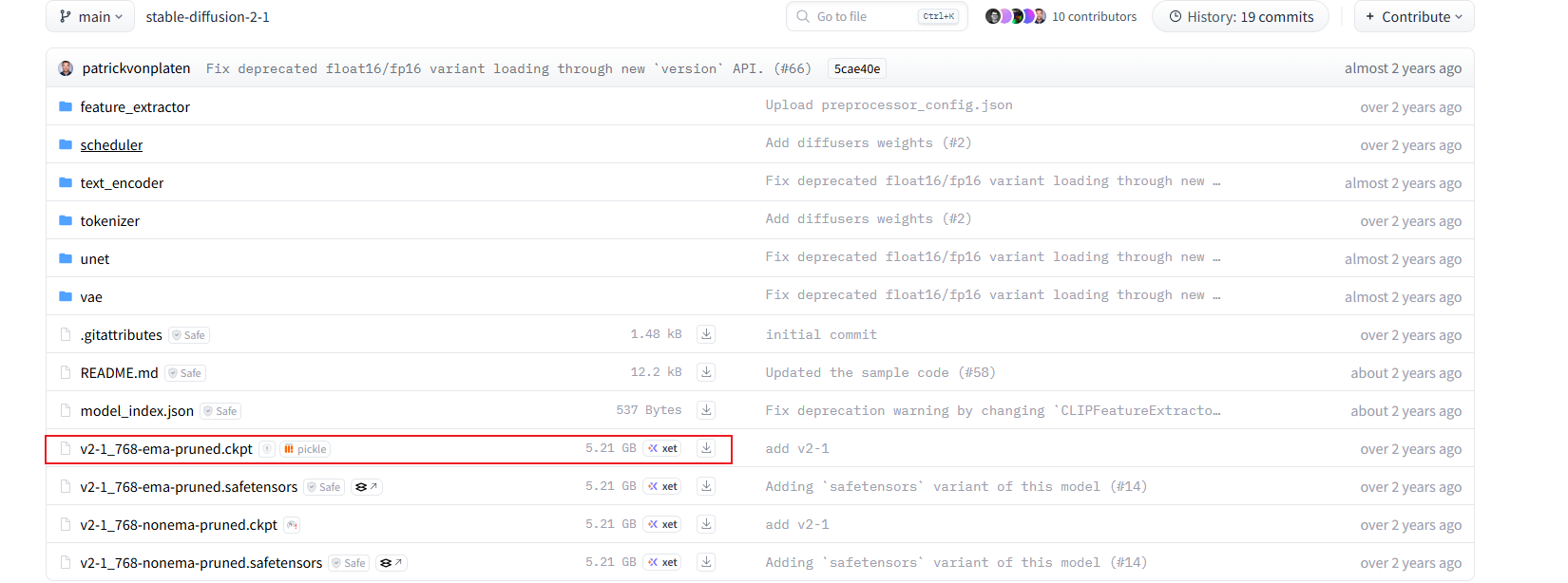Image resolution: width=1568 pixels, height=583 pixels.
Task: Open commit hash 5cae40e
Action: pyautogui.click(x=856, y=68)
